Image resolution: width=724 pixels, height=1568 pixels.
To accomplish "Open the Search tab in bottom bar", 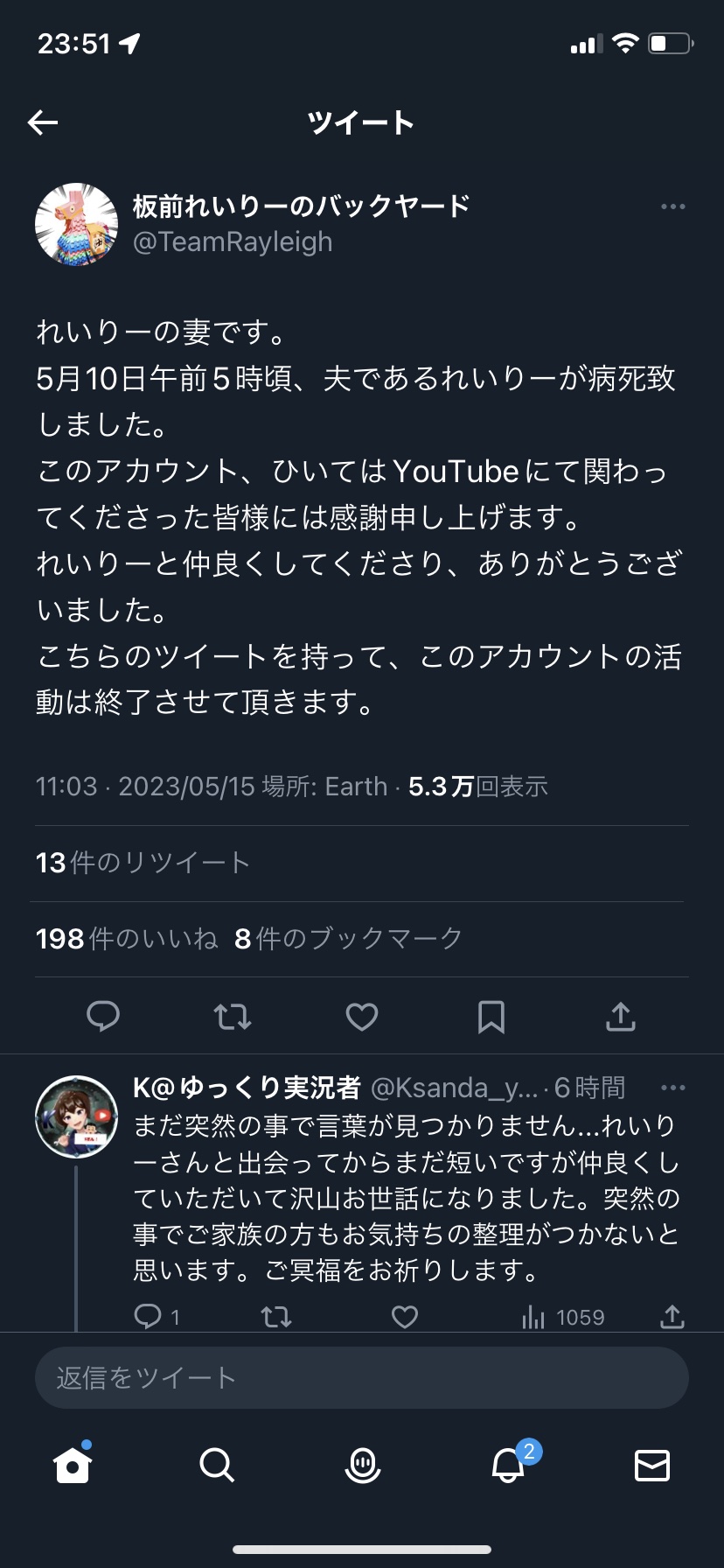I will [216, 1465].
